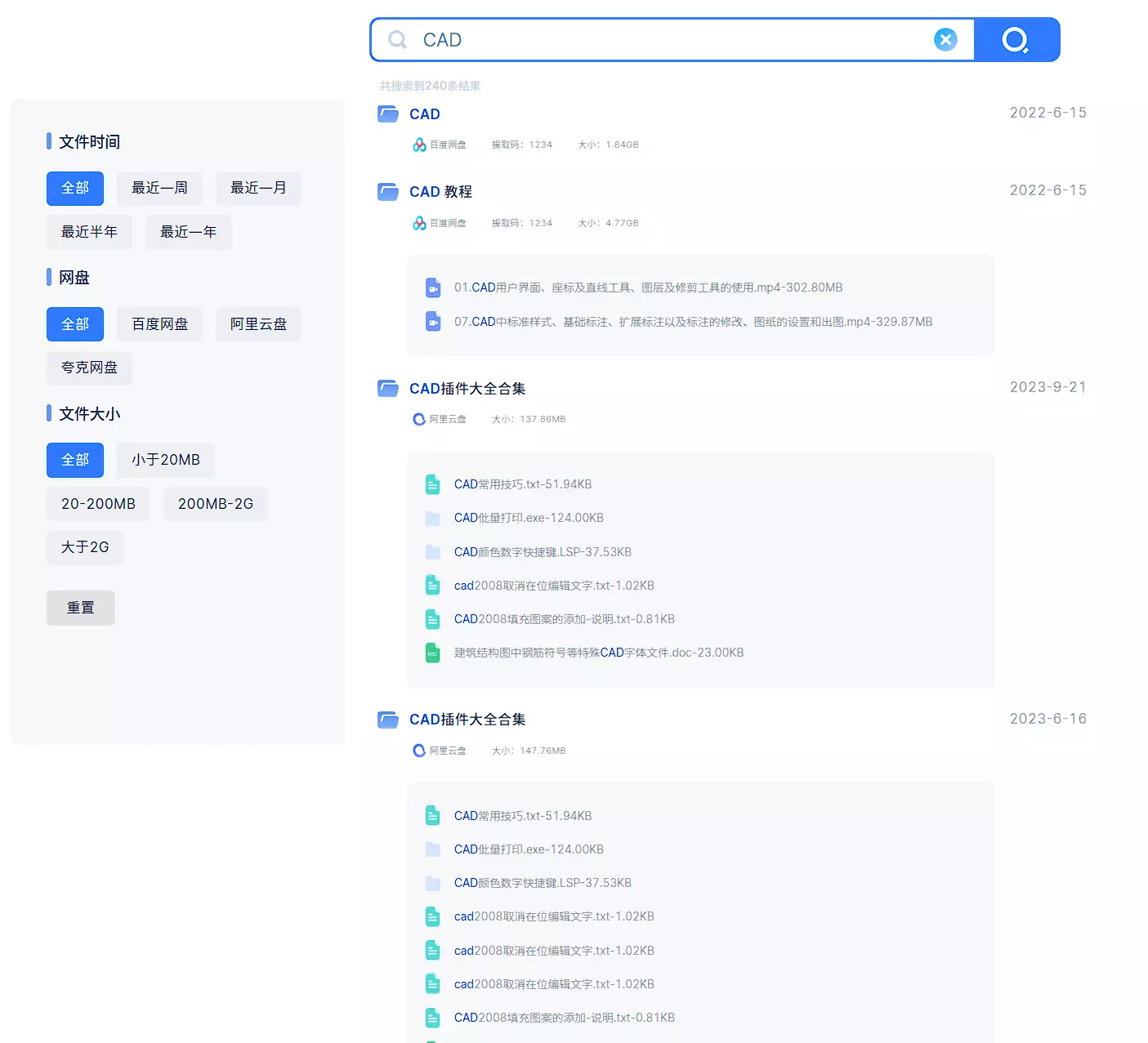Open the CAD 教程 result title
The width and height of the screenshot is (1148, 1043).
(440, 192)
